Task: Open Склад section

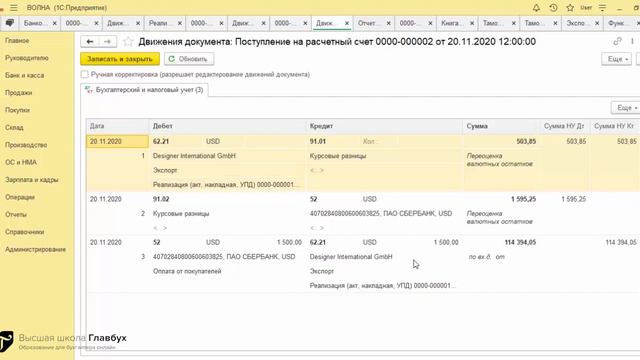Action: tap(14, 127)
